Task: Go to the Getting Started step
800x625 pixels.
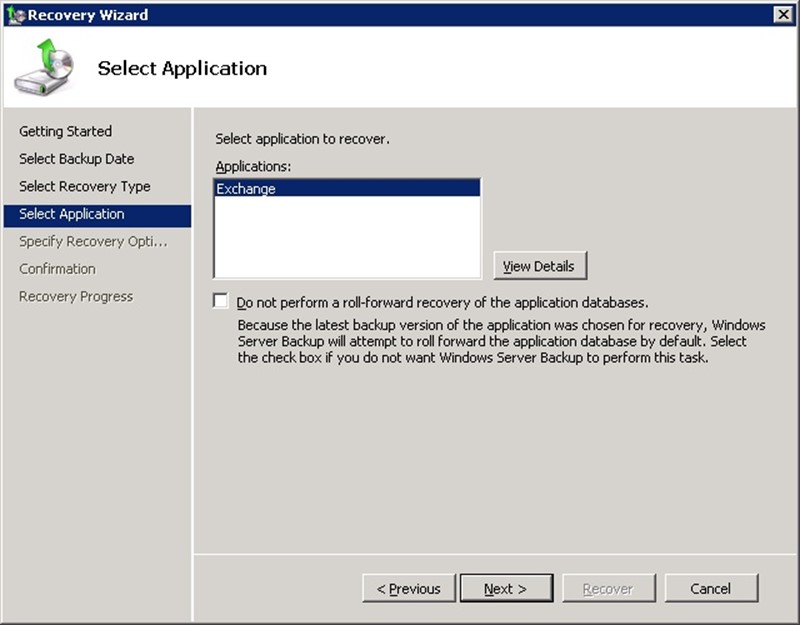Action: click(x=65, y=131)
